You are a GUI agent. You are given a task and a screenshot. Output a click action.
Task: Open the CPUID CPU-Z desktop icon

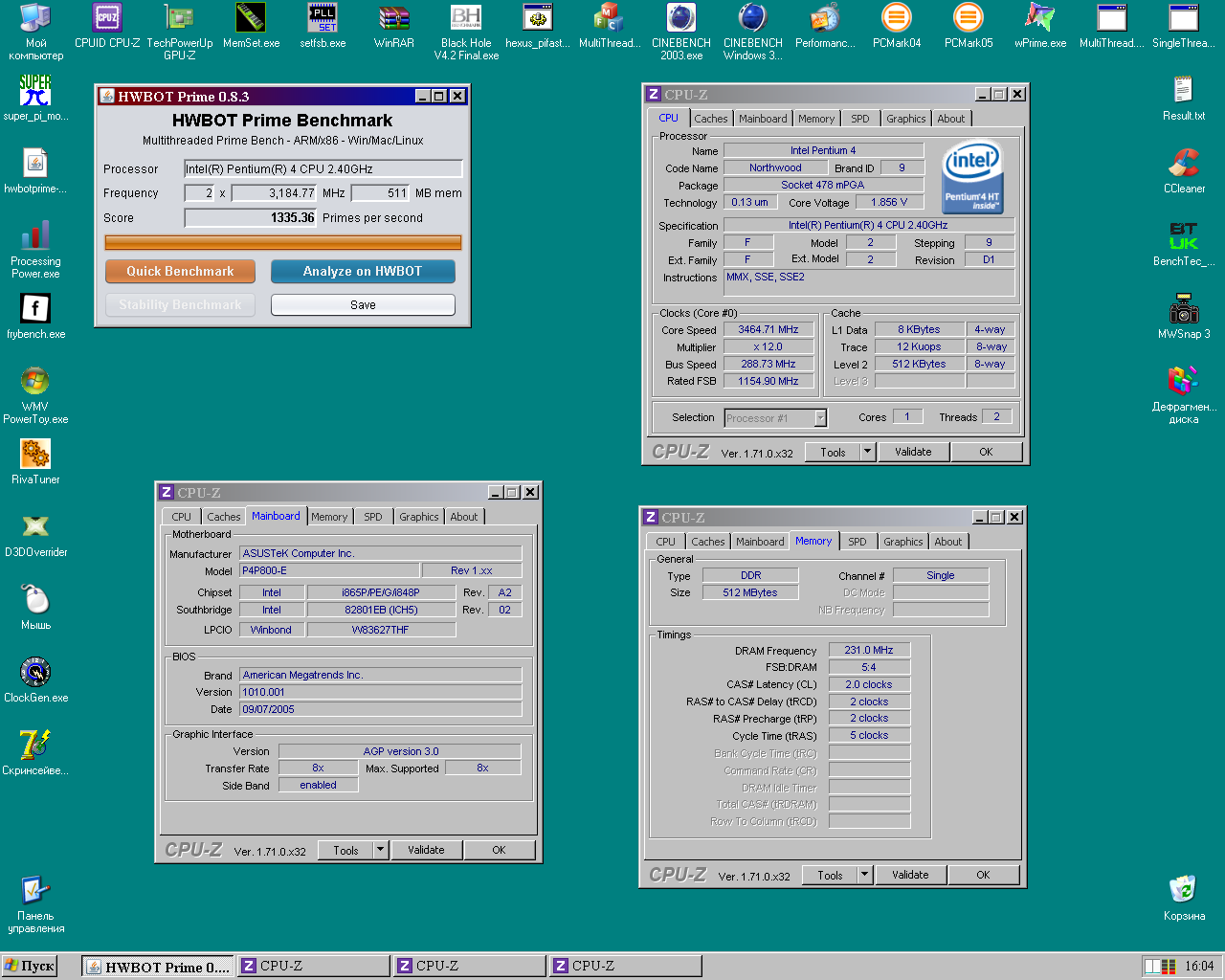[107, 27]
